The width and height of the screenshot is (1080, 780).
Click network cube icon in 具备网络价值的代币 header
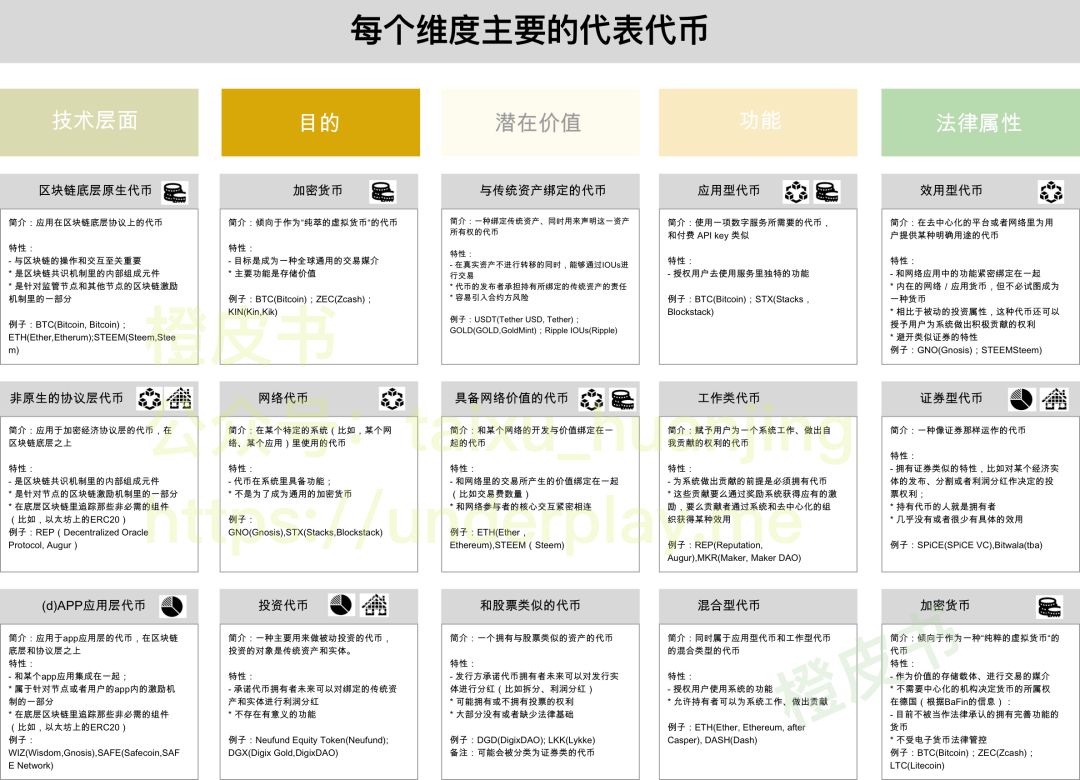click(592, 399)
